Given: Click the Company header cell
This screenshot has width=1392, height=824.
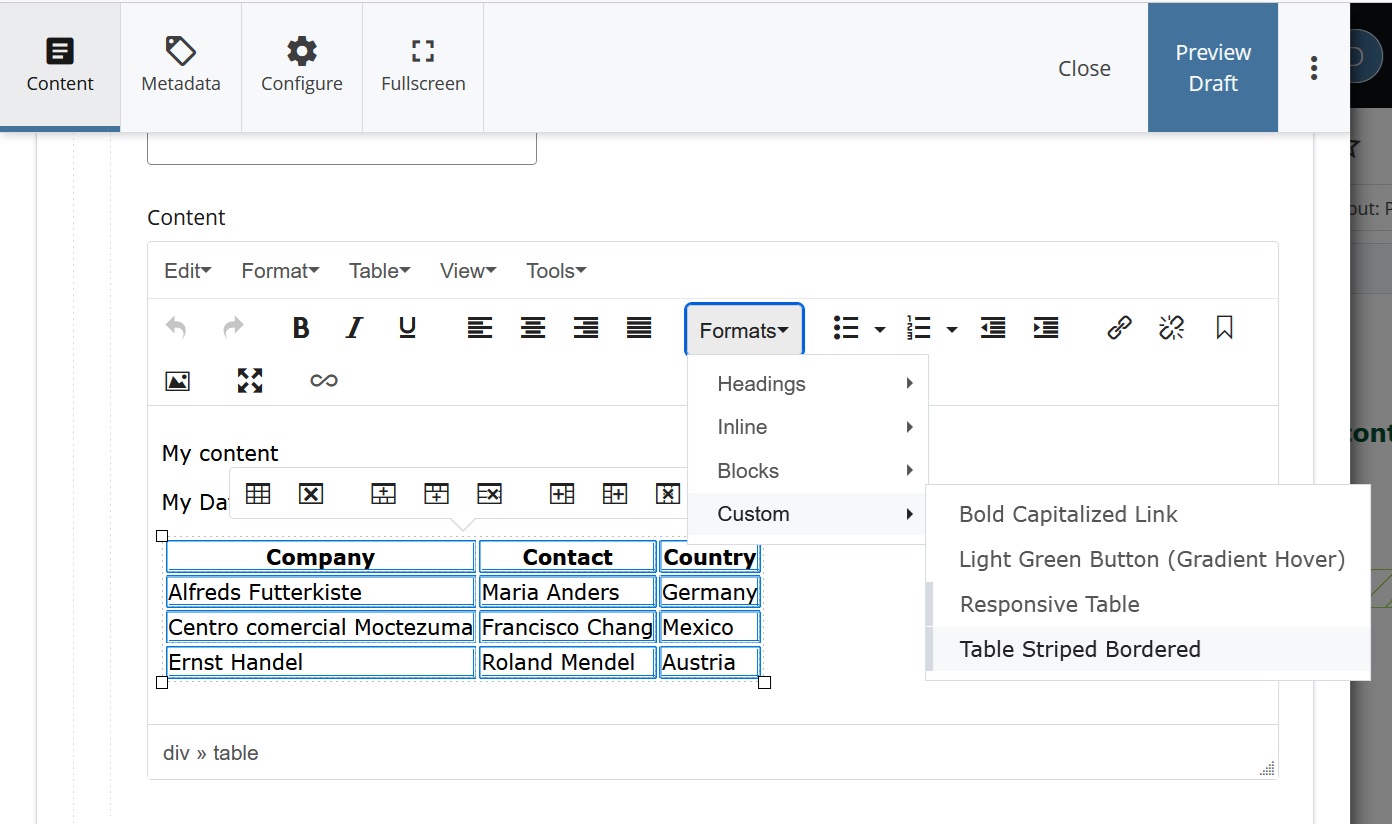Looking at the screenshot, I should click(320, 557).
